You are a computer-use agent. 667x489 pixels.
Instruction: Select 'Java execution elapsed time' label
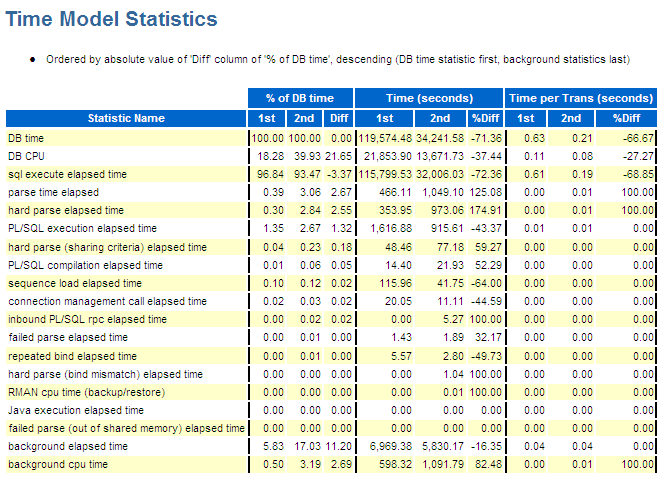76,410
